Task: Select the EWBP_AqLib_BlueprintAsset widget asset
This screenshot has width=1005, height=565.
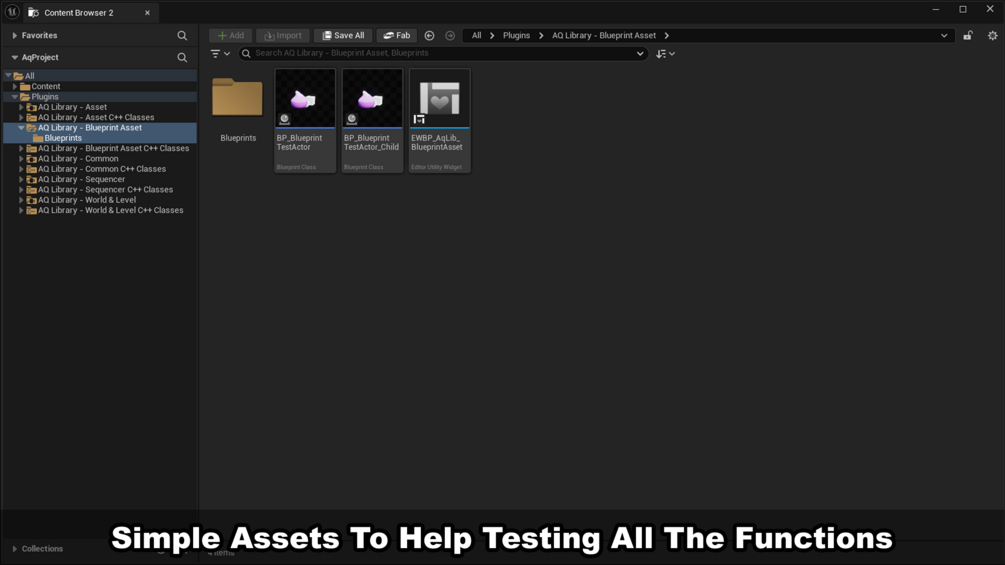Action: [440, 120]
